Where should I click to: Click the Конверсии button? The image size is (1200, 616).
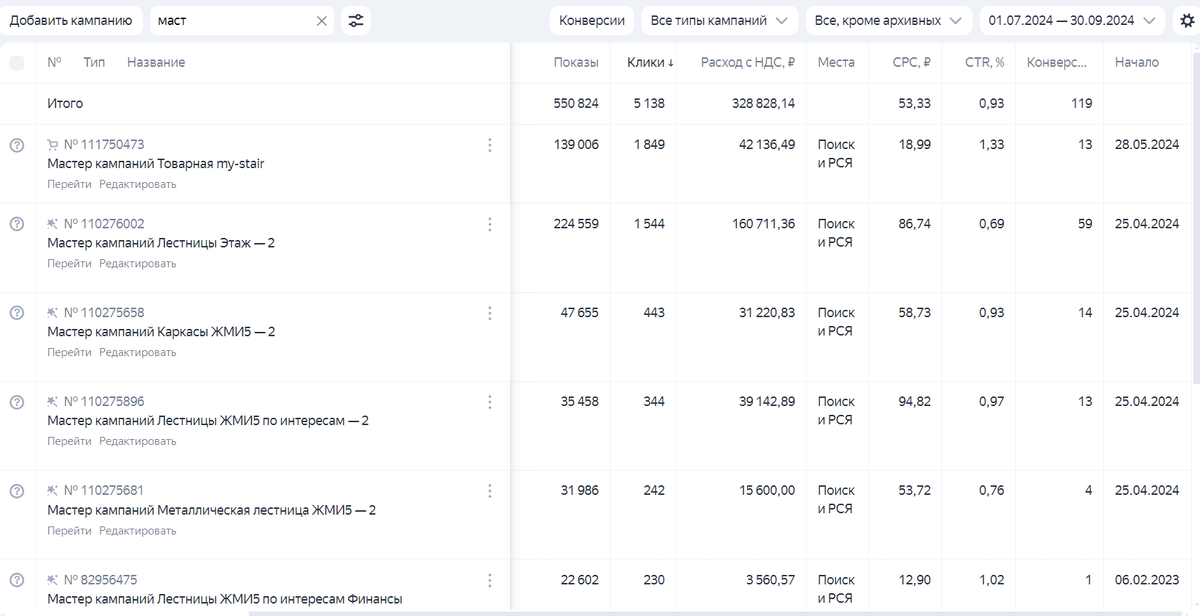[x=592, y=20]
